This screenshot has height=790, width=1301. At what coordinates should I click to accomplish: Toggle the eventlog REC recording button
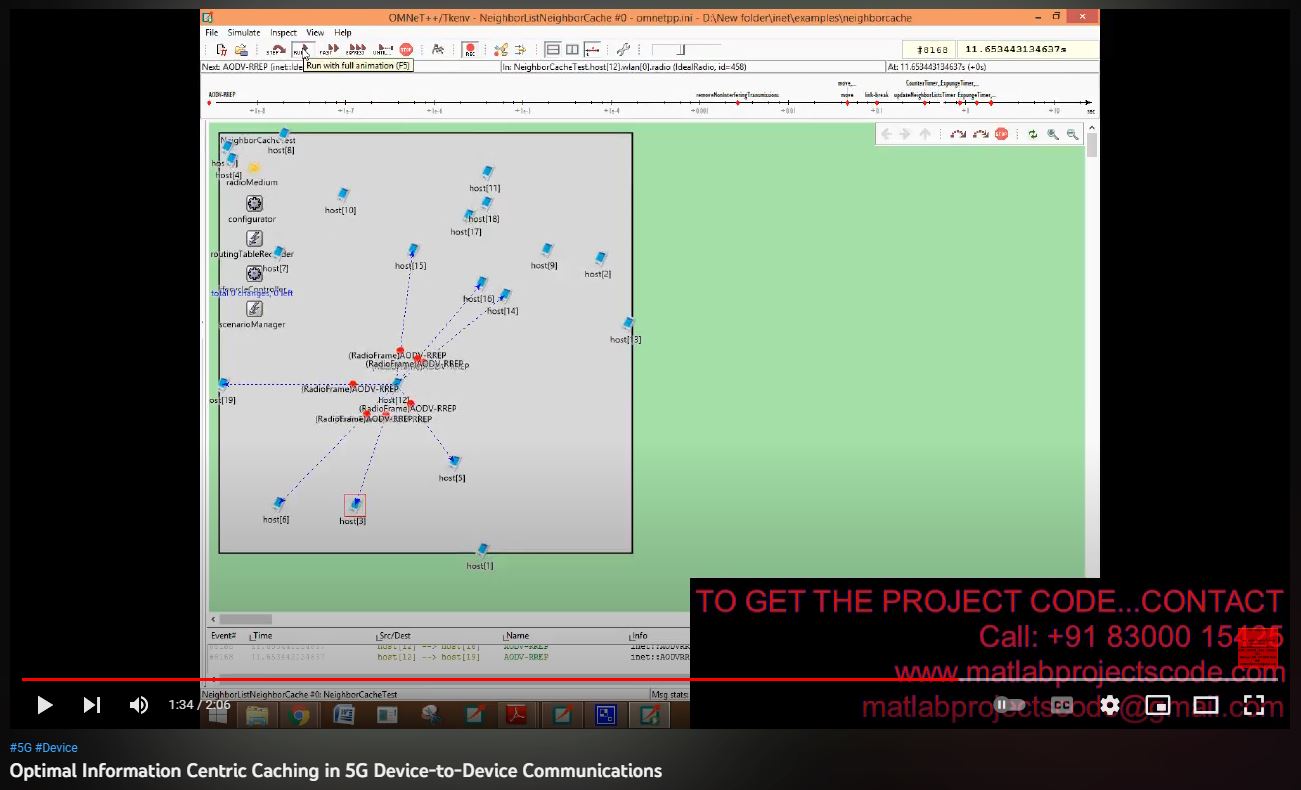point(469,49)
